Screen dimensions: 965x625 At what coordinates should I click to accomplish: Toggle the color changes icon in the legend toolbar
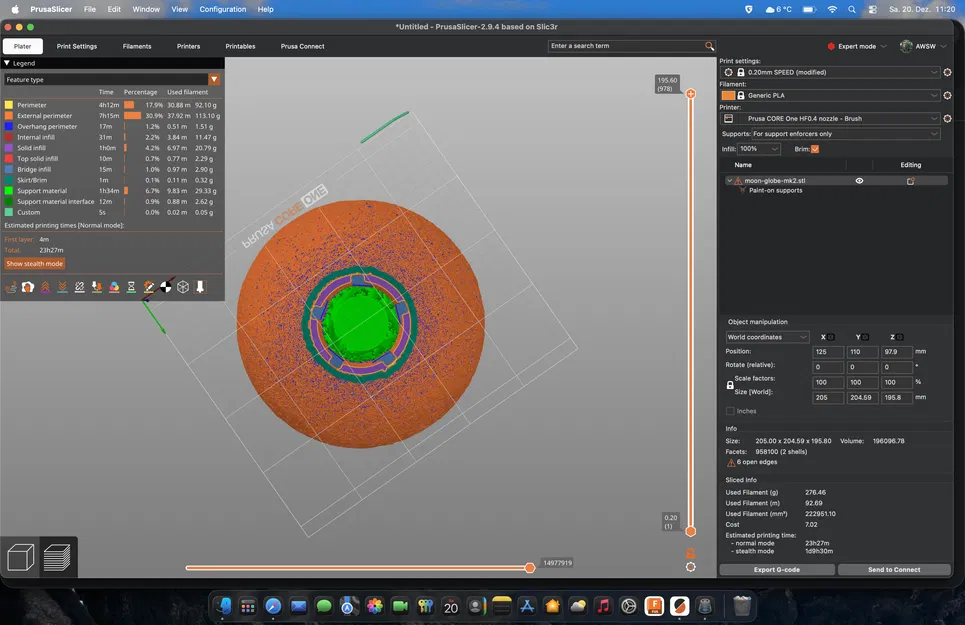click(x=114, y=287)
